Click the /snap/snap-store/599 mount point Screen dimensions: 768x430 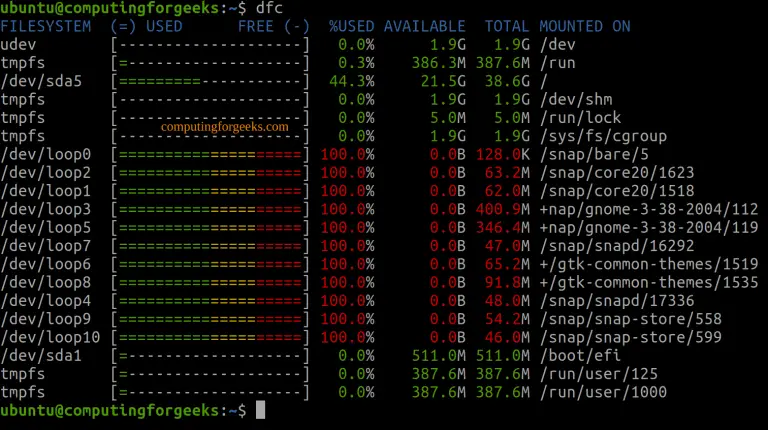631,337
